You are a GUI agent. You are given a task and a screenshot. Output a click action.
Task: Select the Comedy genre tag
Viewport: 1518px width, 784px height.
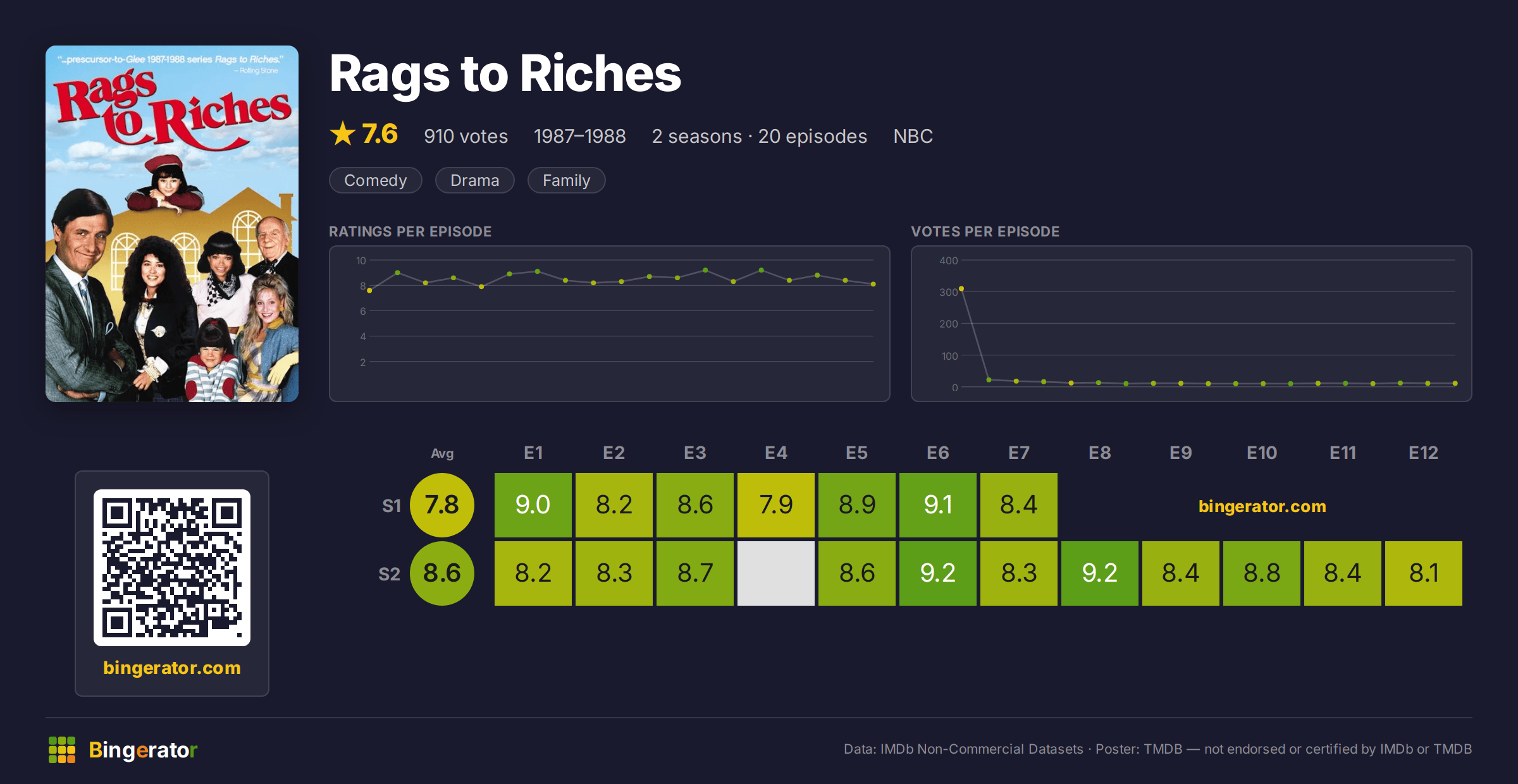coord(376,180)
